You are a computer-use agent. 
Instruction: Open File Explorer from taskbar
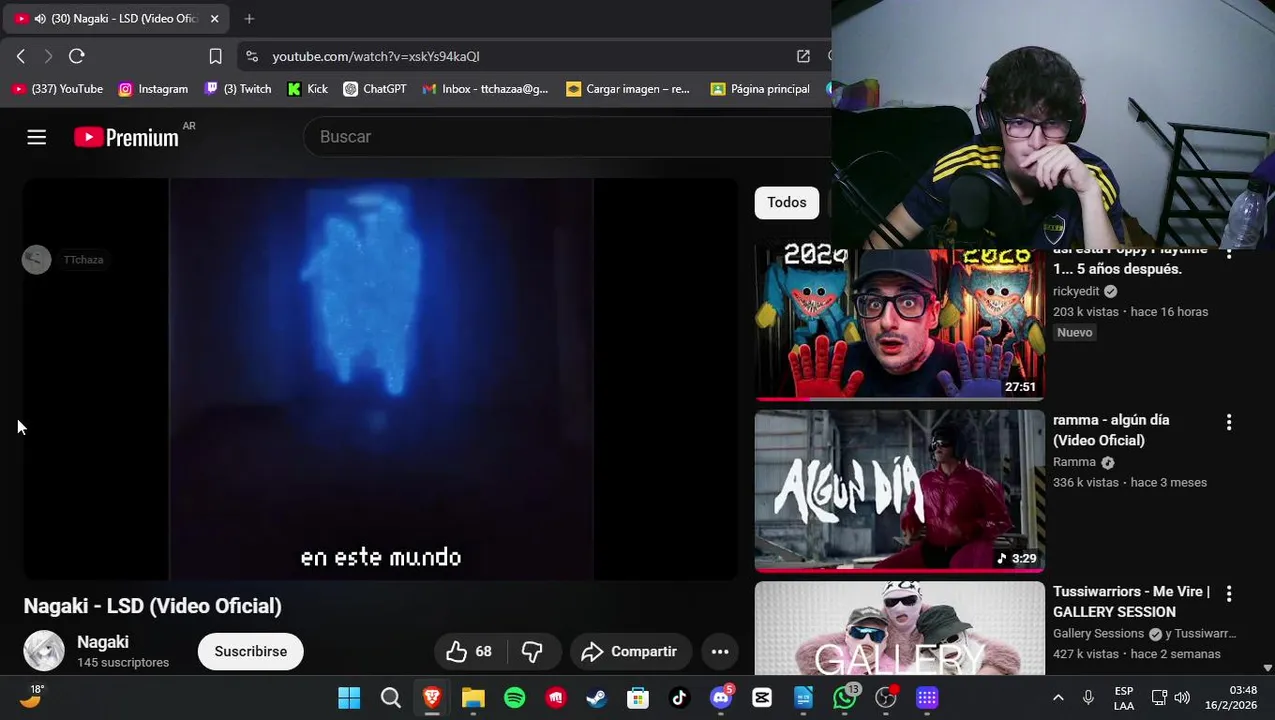[x=473, y=698]
